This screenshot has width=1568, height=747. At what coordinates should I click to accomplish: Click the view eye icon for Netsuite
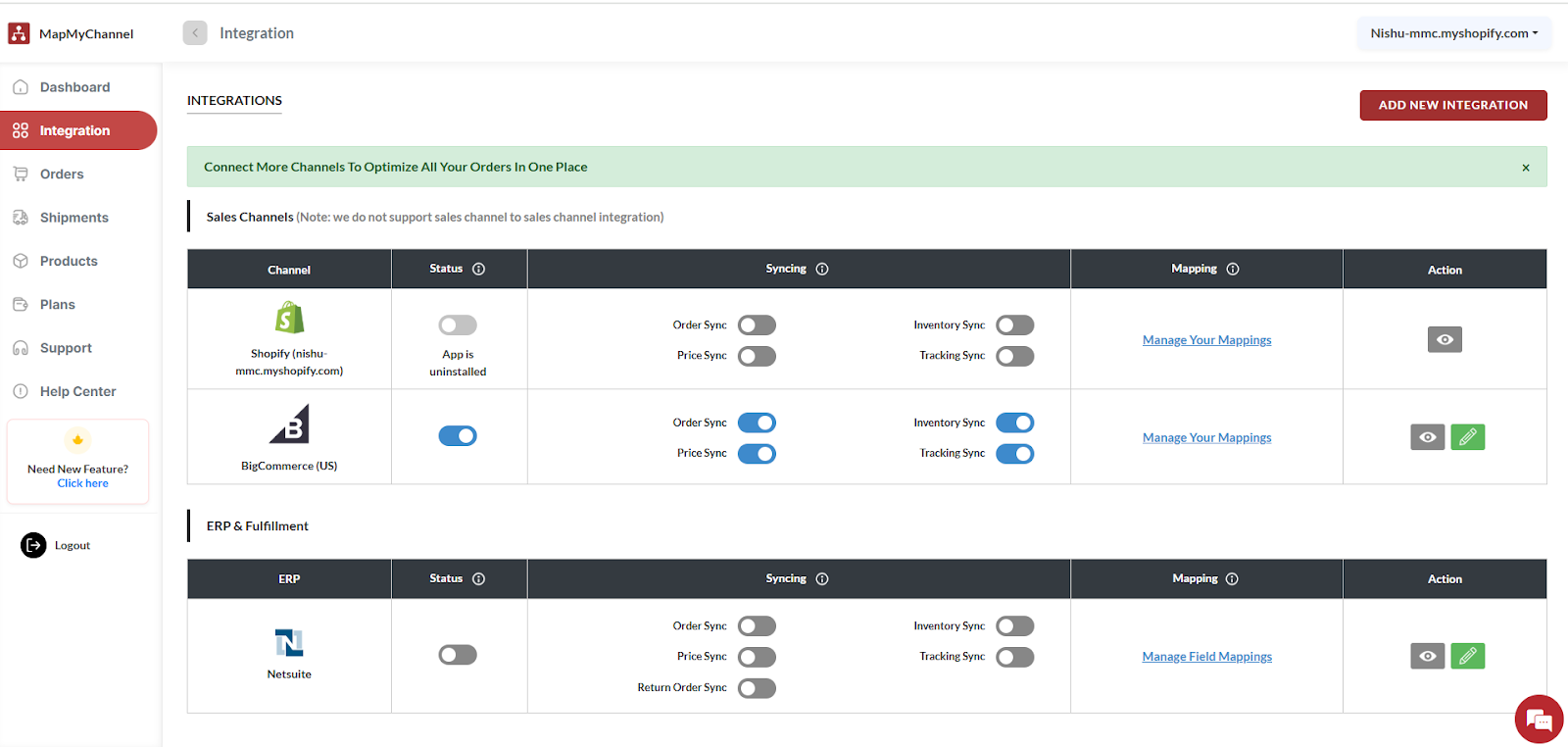1427,656
